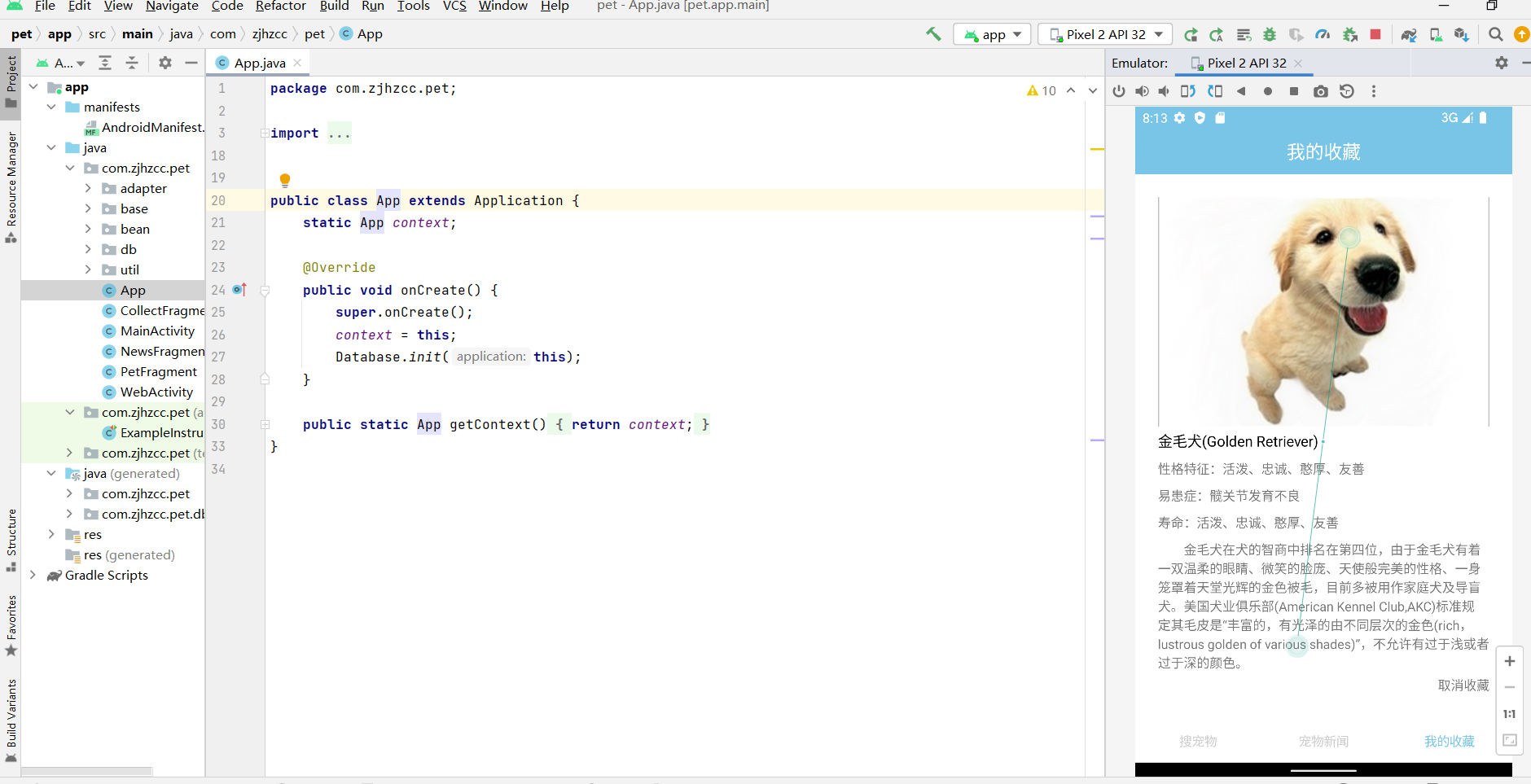
Task: Collapse the manifests folder
Action: (x=51, y=107)
